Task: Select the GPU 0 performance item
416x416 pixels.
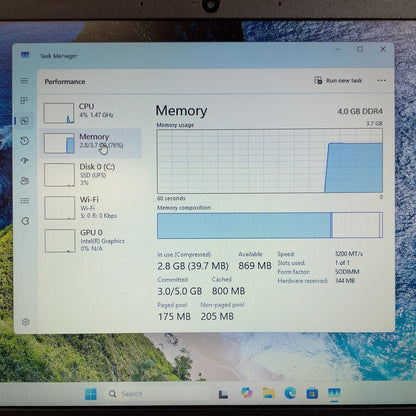Action: pyautogui.click(x=90, y=240)
